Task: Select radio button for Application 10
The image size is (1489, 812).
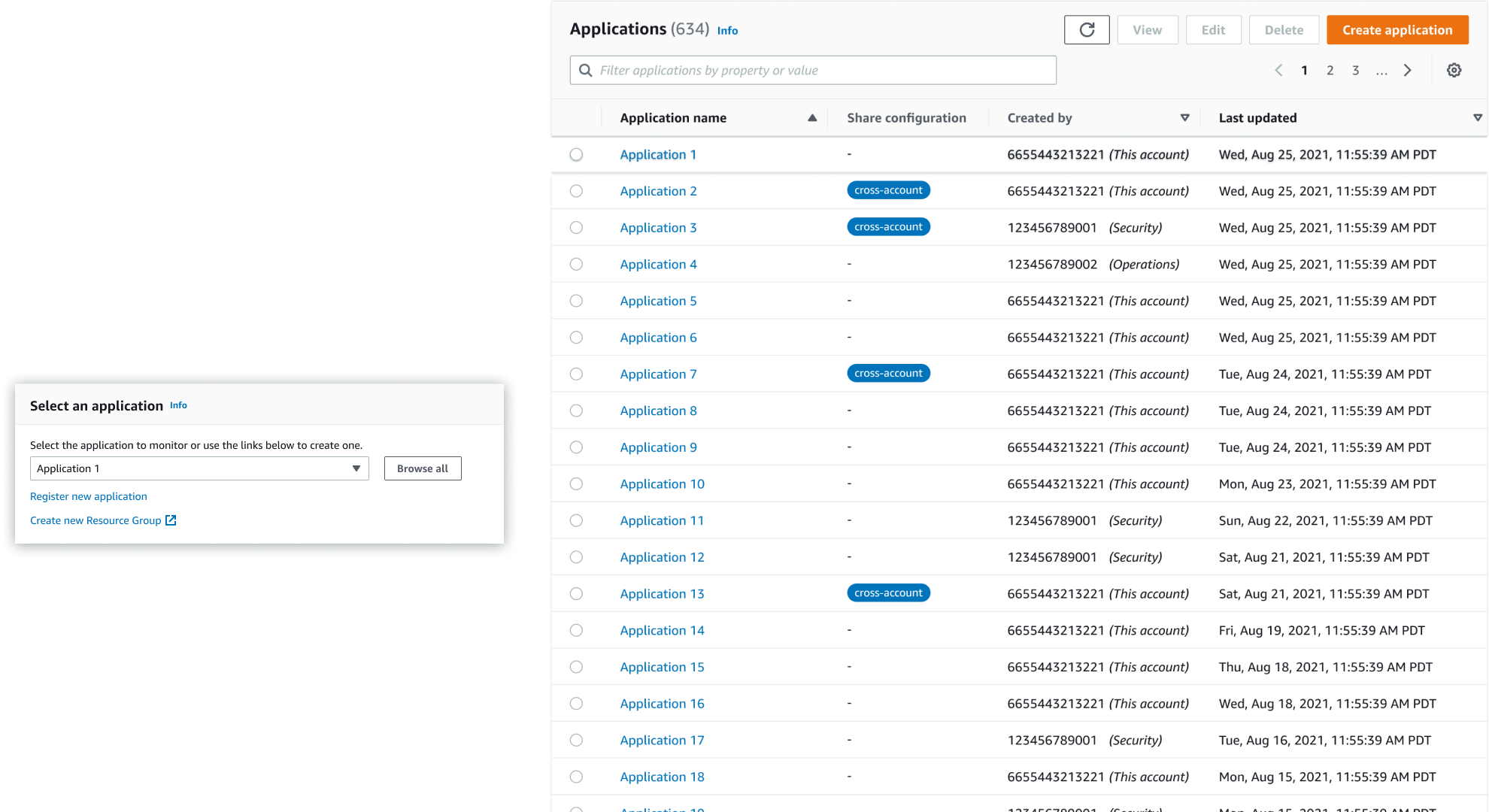Action: tap(576, 484)
